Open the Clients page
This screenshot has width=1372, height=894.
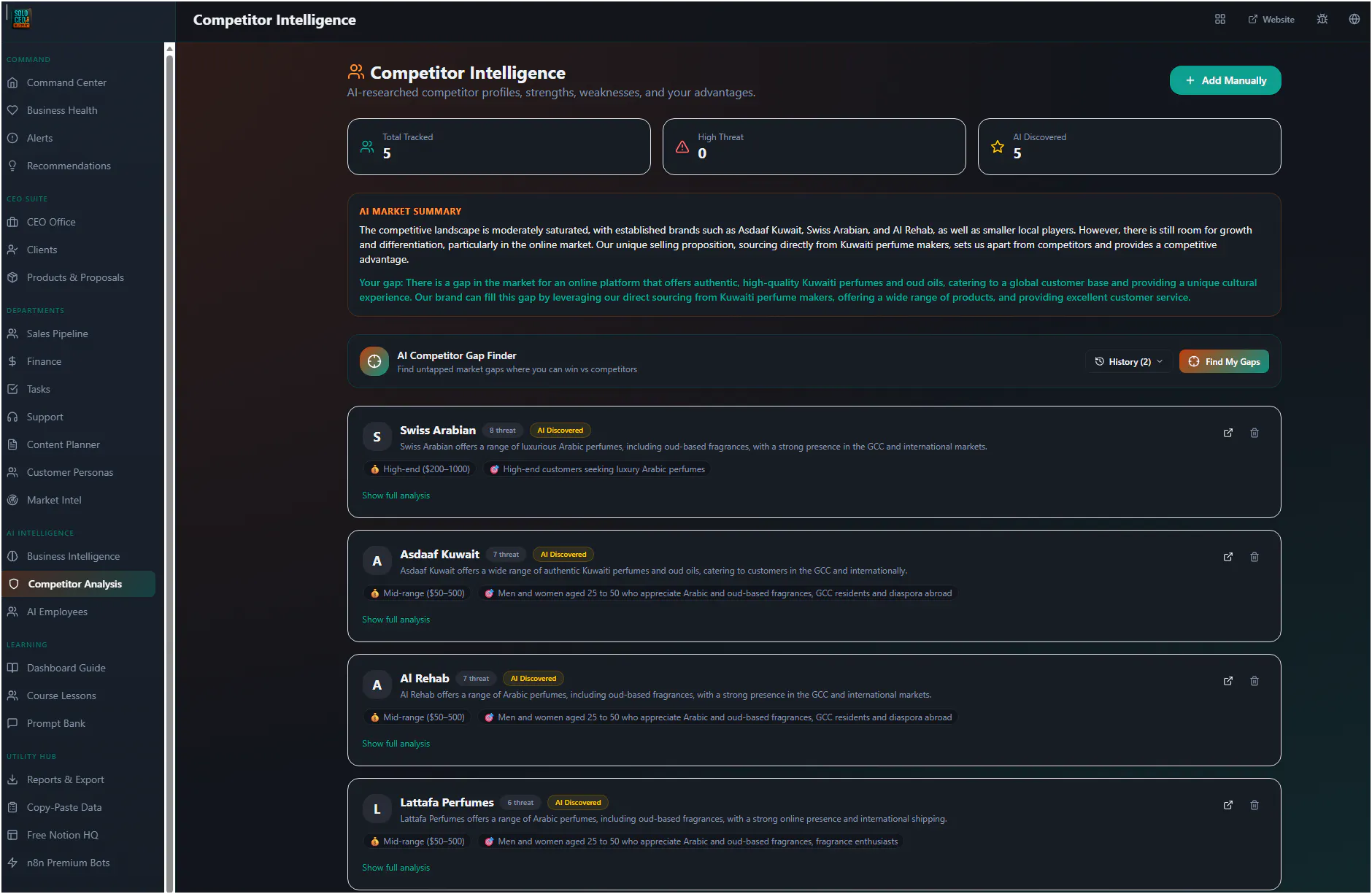79,250
